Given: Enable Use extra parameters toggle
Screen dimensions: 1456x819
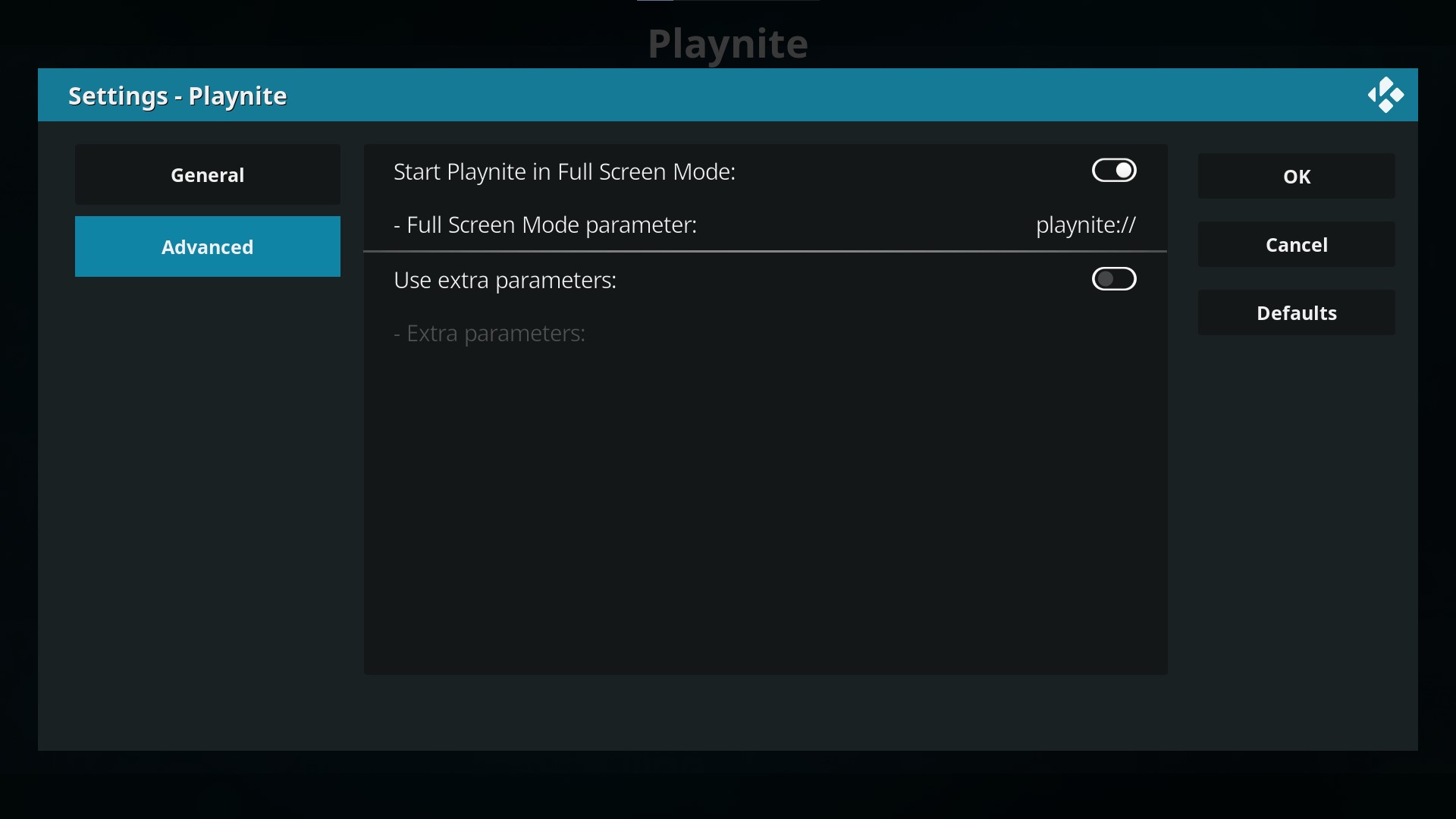Looking at the screenshot, I should pos(1114,278).
